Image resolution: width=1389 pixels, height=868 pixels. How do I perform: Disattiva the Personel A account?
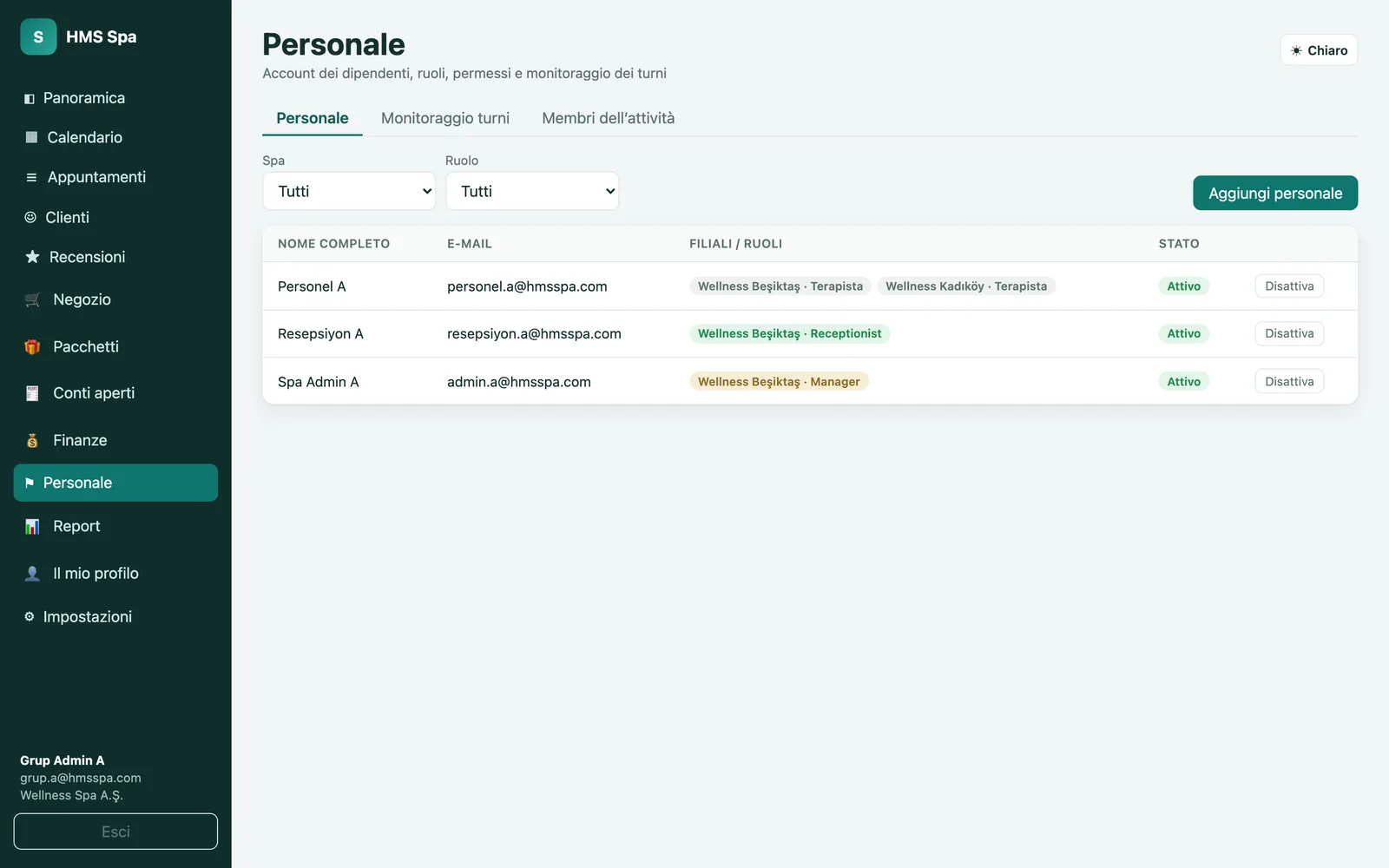1289,286
